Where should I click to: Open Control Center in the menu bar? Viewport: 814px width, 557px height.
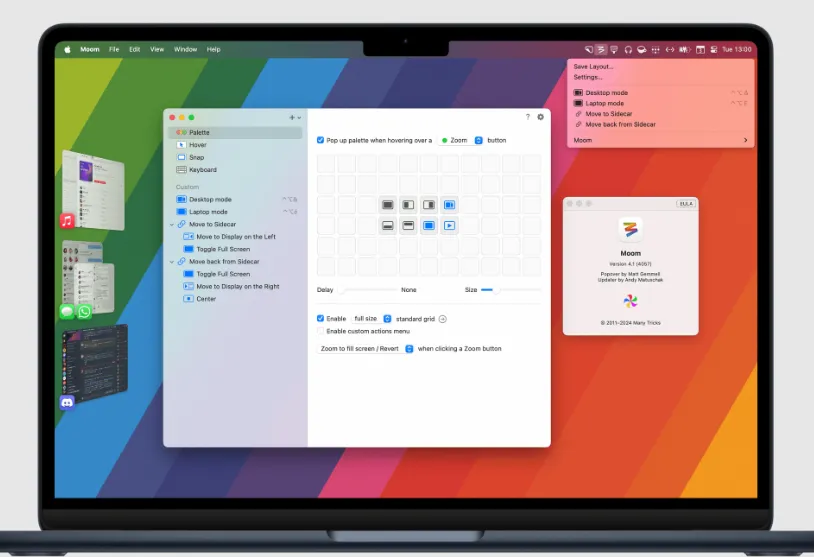coord(714,49)
